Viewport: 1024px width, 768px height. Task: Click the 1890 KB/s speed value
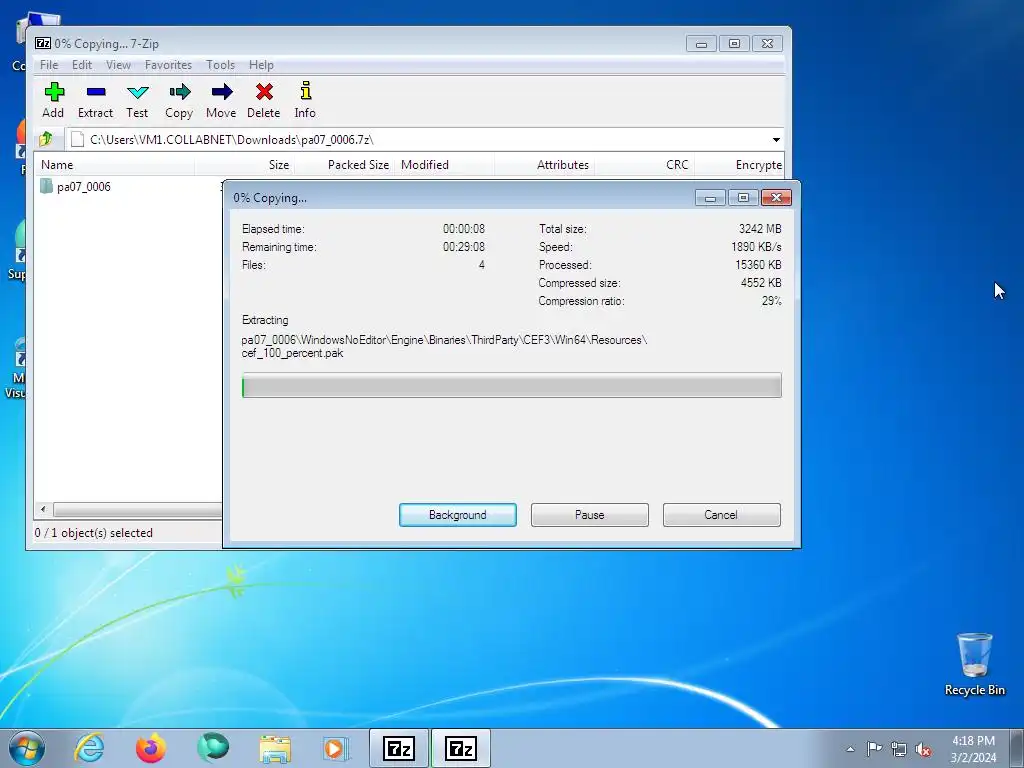click(756, 247)
